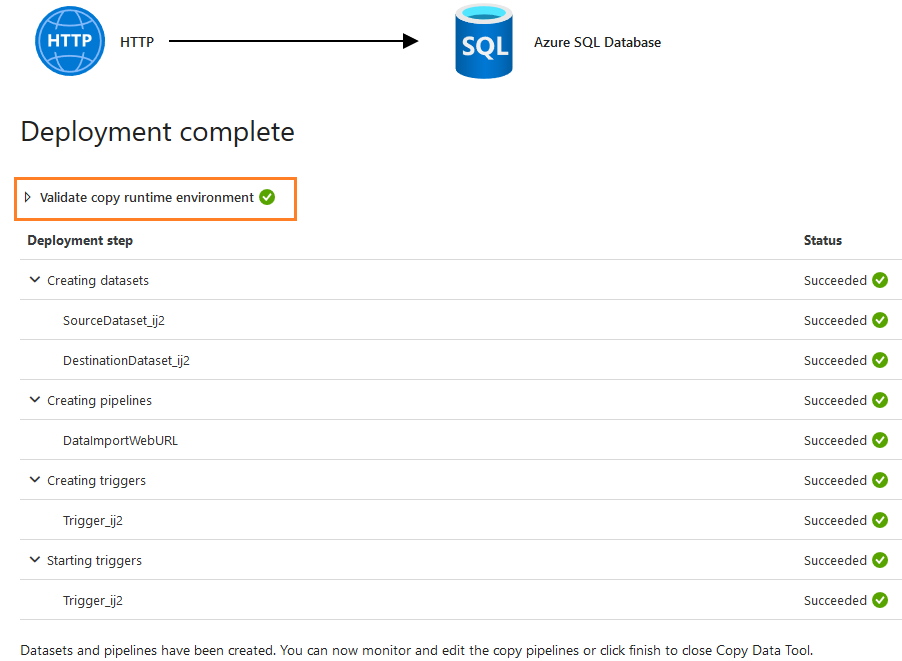Click the green check beside Validate copy runtime
This screenshot has height=661, width=902.
[x=267, y=197]
